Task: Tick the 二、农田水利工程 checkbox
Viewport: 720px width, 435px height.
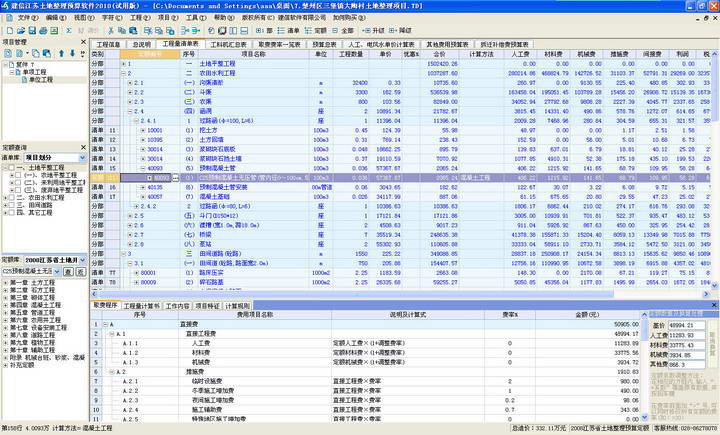Action: click(x=12, y=198)
